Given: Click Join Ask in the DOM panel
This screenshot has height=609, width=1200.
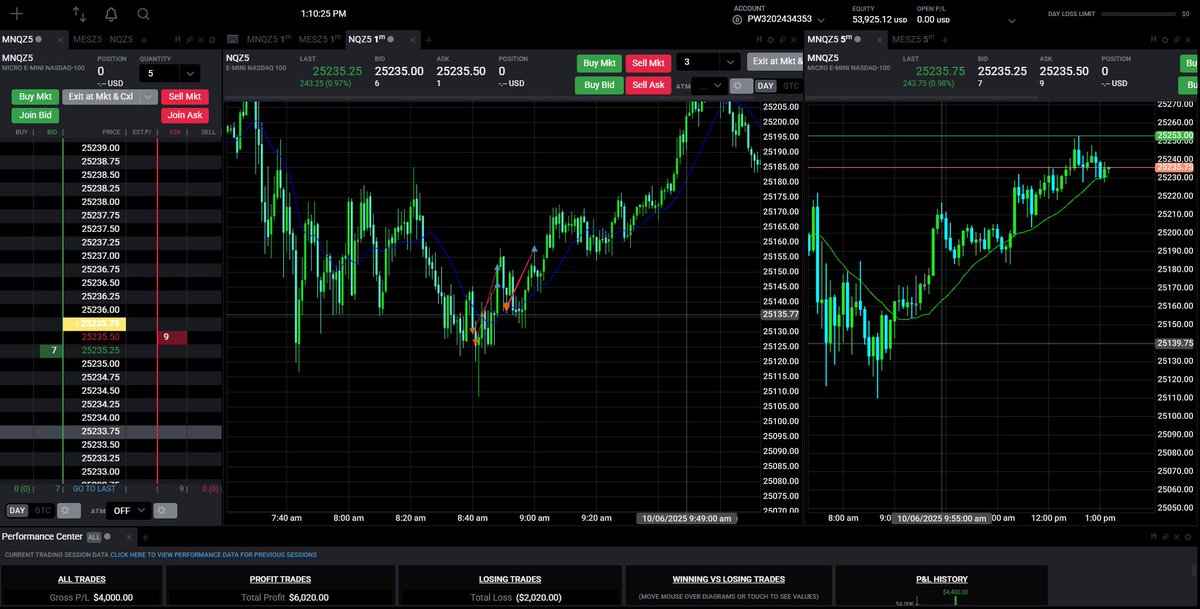Looking at the screenshot, I should pyautogui.click(x=185, y=115).
